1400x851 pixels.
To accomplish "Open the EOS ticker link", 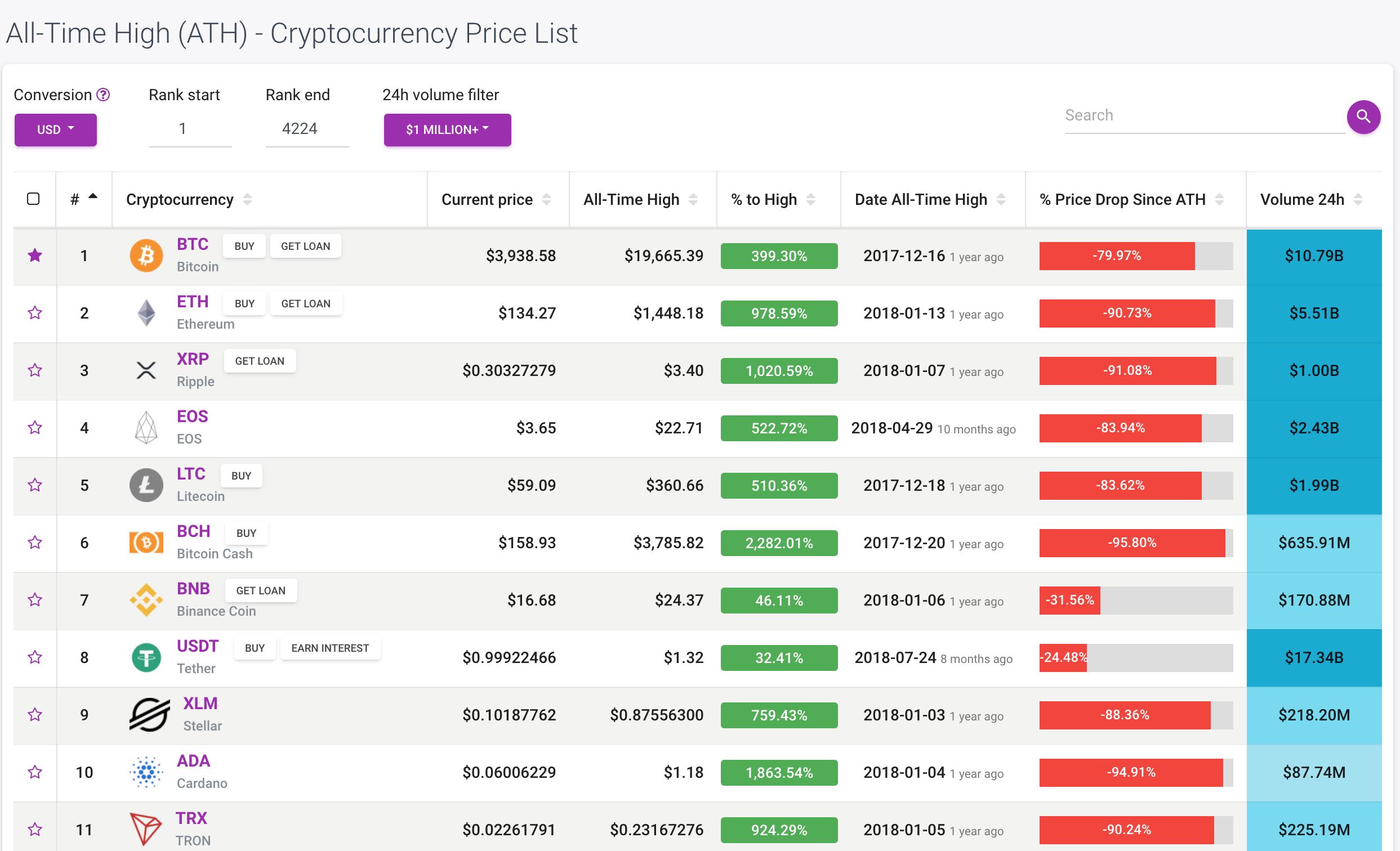I will 192,416.
